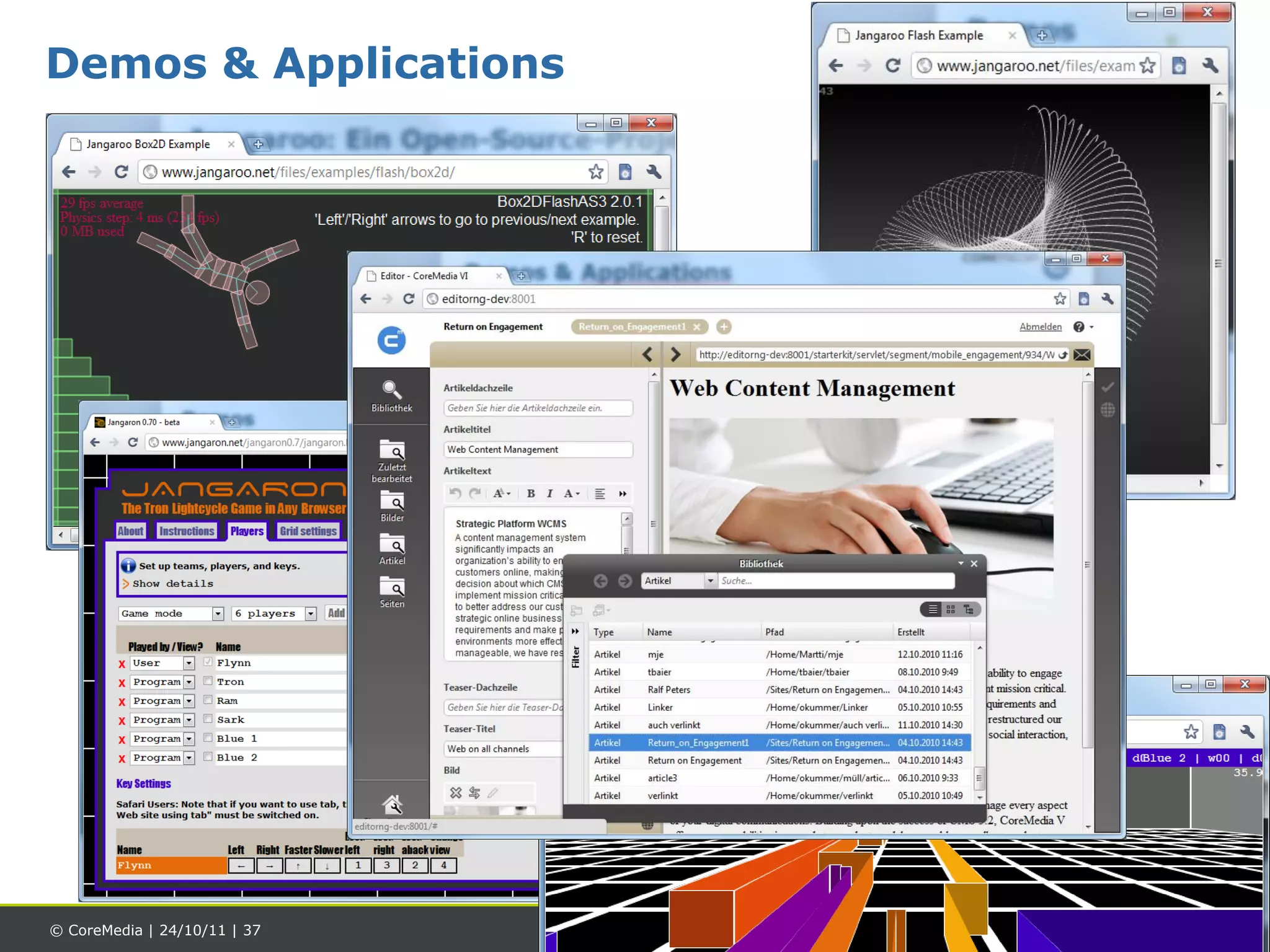Select the Grid settings tab
The height and width of the screenshot is (952, 1270).
click(308, 531)
